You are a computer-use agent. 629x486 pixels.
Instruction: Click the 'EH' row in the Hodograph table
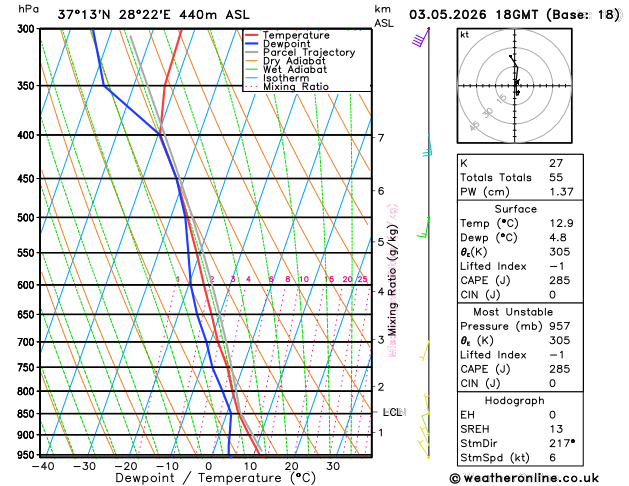point(520,415)
